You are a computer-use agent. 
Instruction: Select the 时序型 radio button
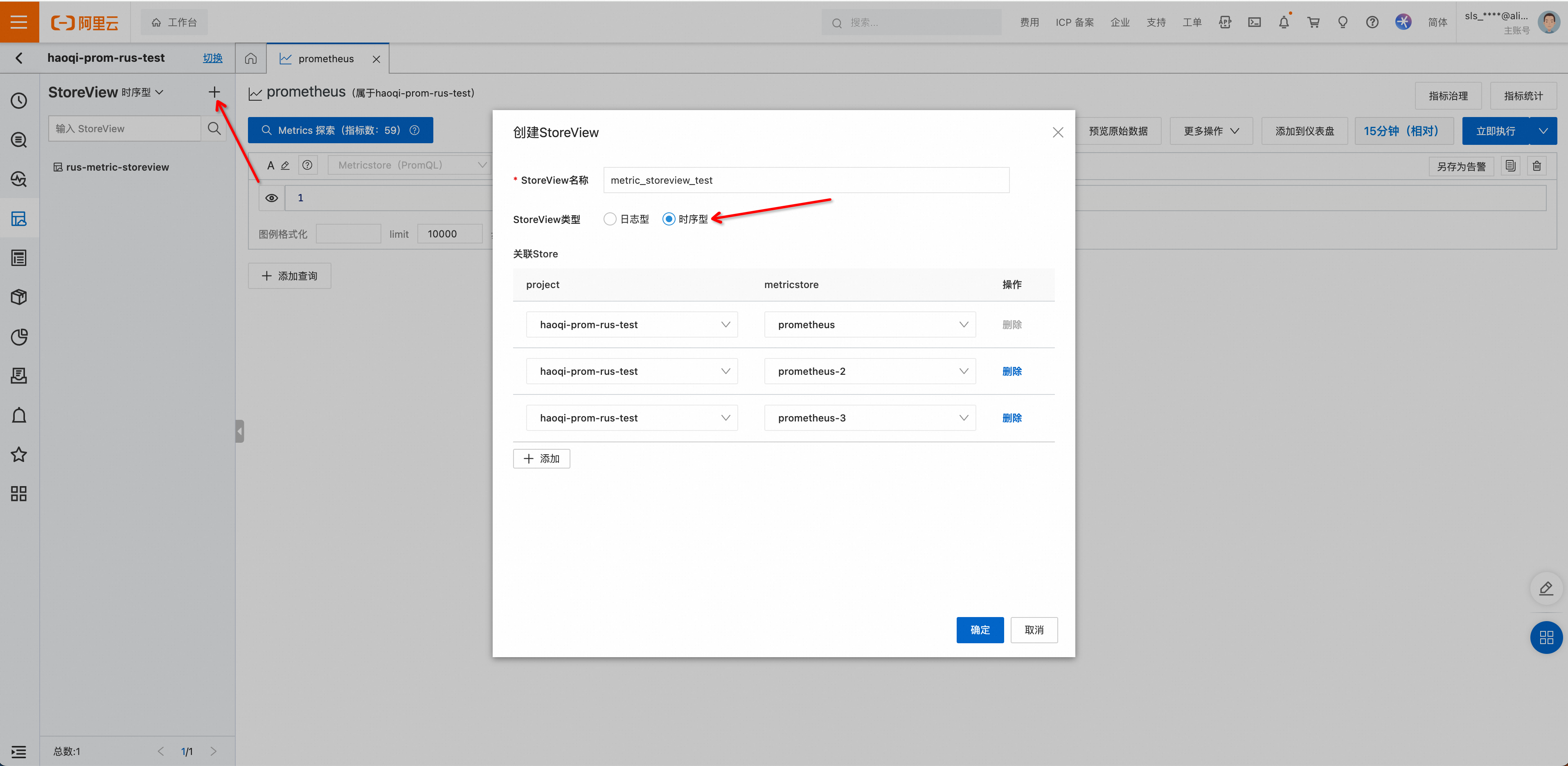(x=669, y=219)
